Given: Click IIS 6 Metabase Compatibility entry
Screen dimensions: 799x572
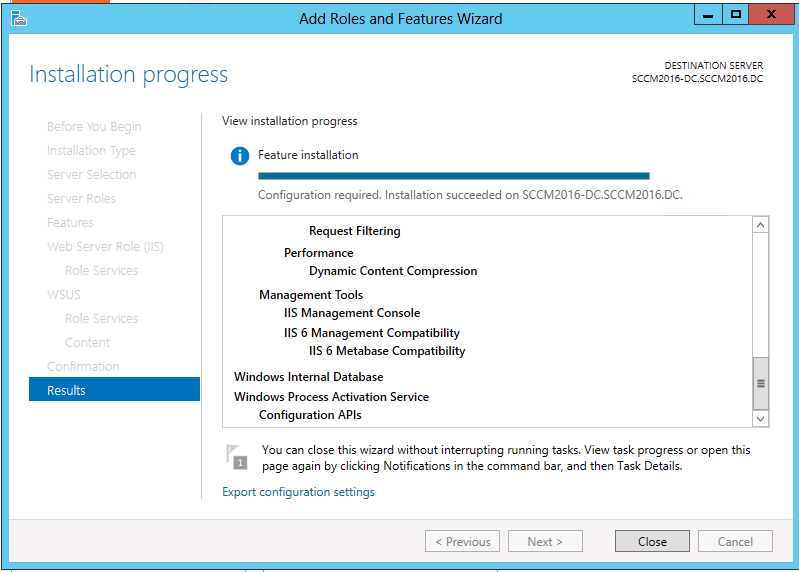Looking at the screenshot, I should 387,351.
